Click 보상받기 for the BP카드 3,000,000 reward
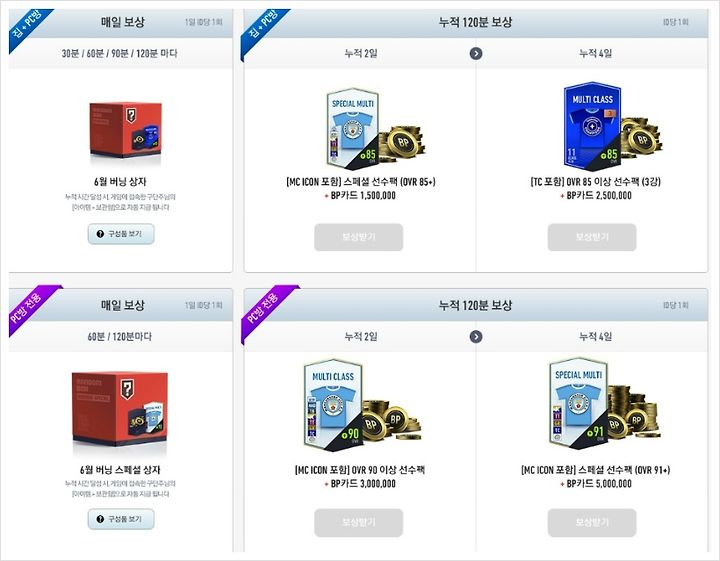 tap(359, 523)
